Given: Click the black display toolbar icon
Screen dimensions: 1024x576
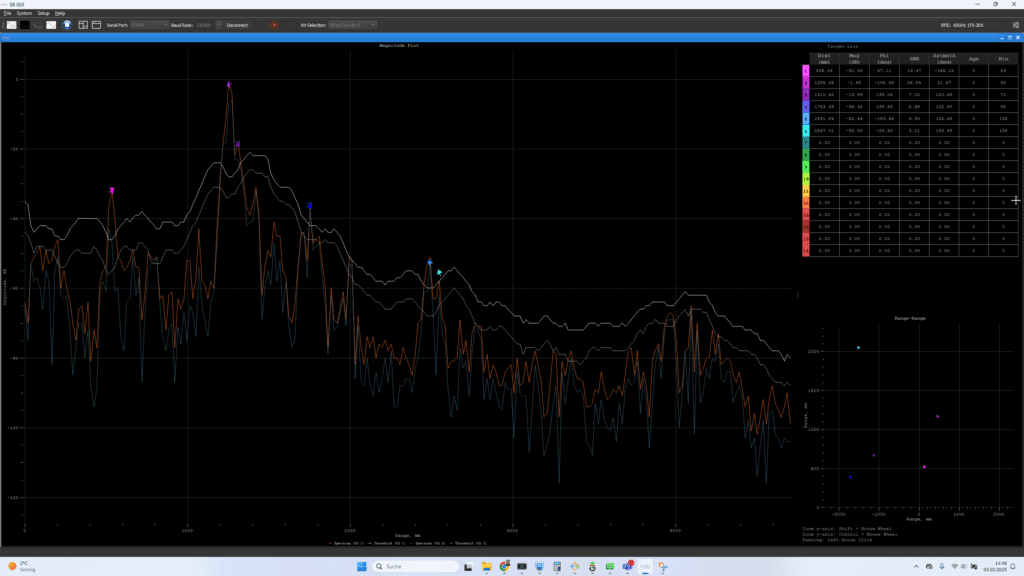Looking at the screenshot, I should tap(25, 24).
